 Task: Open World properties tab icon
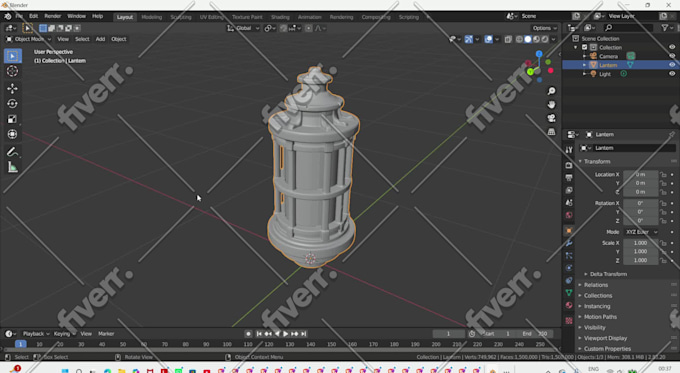coord(569,215)
